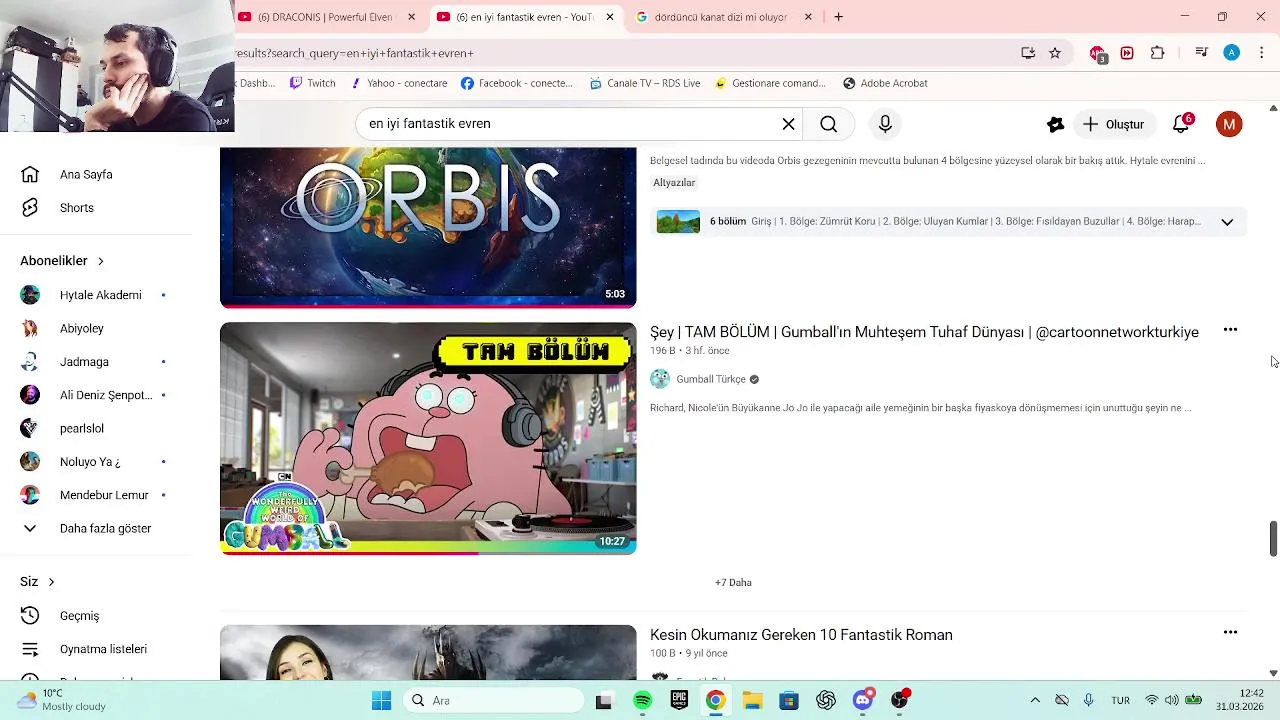Play the Gumball TAM BÖLÜM thumbnail
The image size is (1280, 720).
tap(428, 438)
